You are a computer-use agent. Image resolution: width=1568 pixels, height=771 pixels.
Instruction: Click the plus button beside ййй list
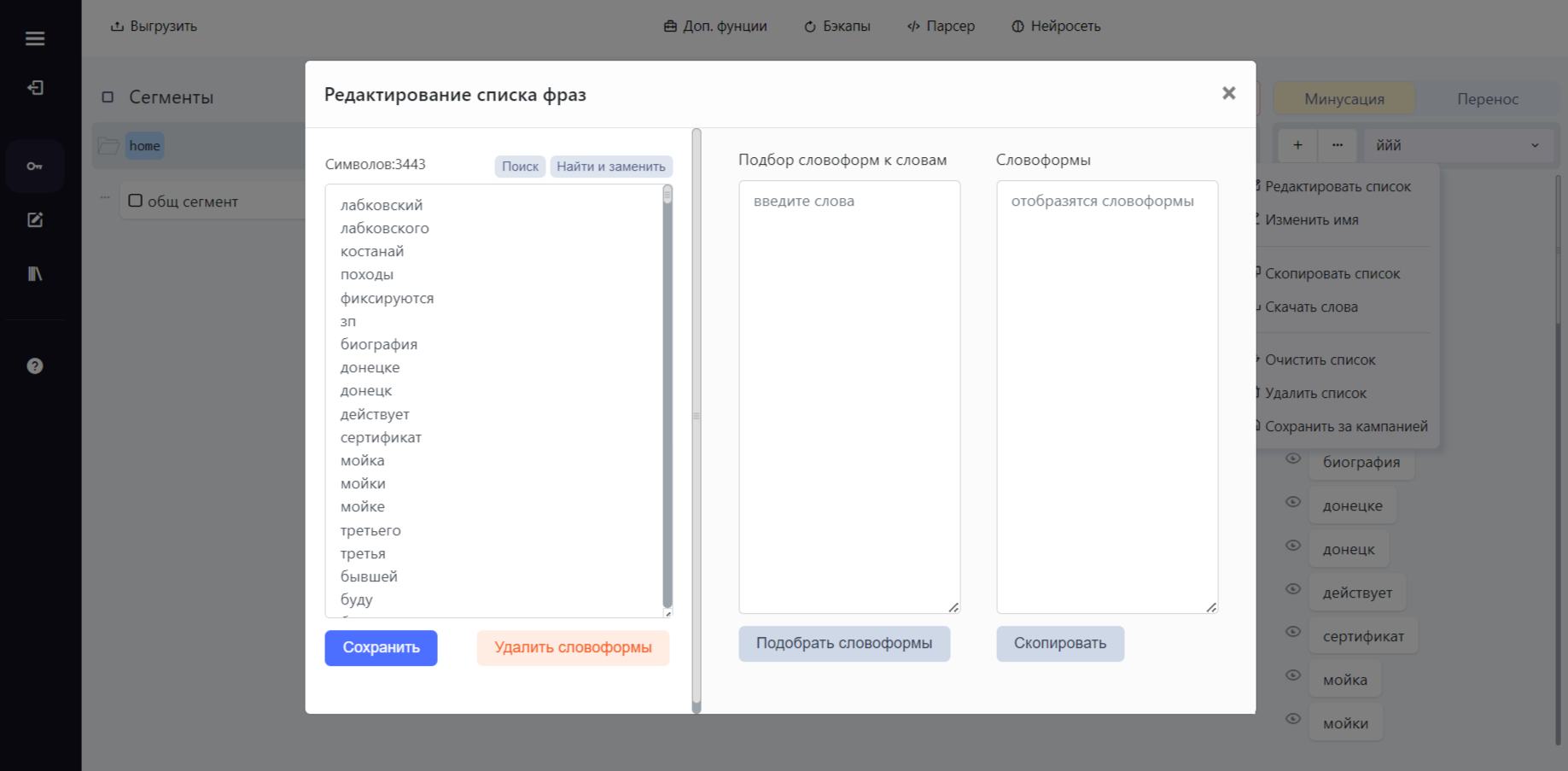[x=1297, y=145]
